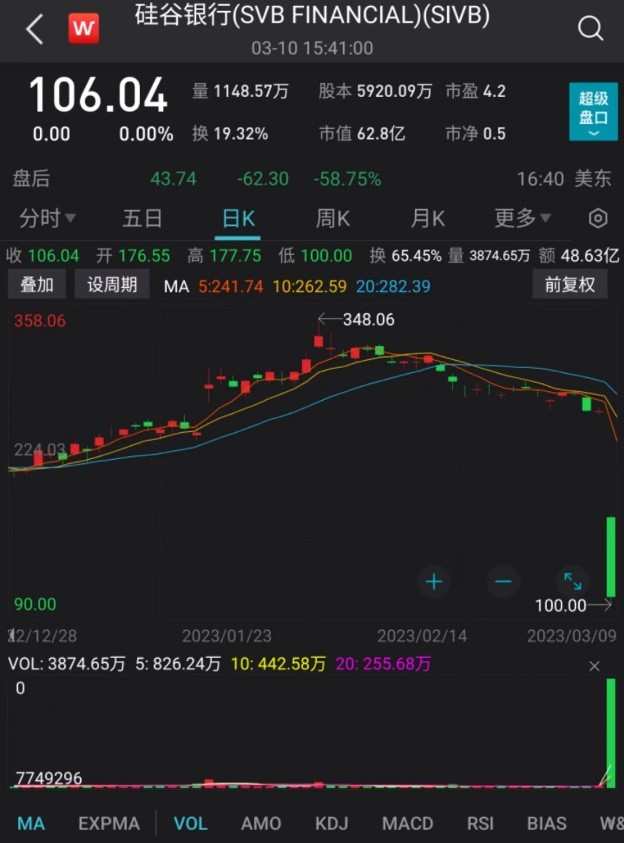Click the MA 10:262.59 value
Viewport: 624px width, 843px height.
(x=310, y=286)
